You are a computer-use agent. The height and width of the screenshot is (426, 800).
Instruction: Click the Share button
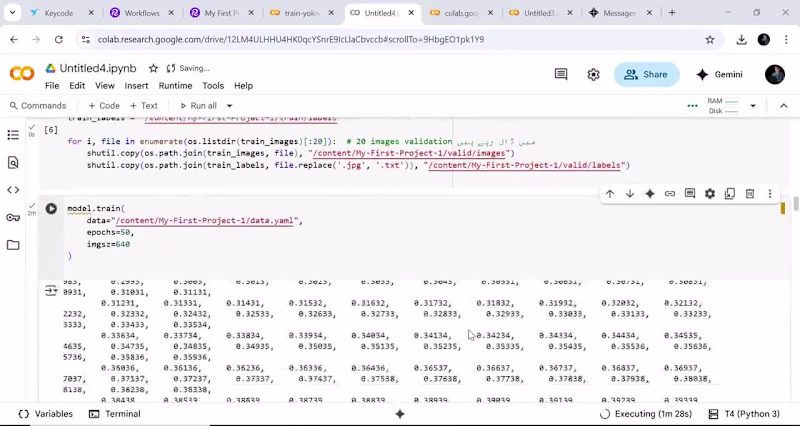(x=646, y=74)
